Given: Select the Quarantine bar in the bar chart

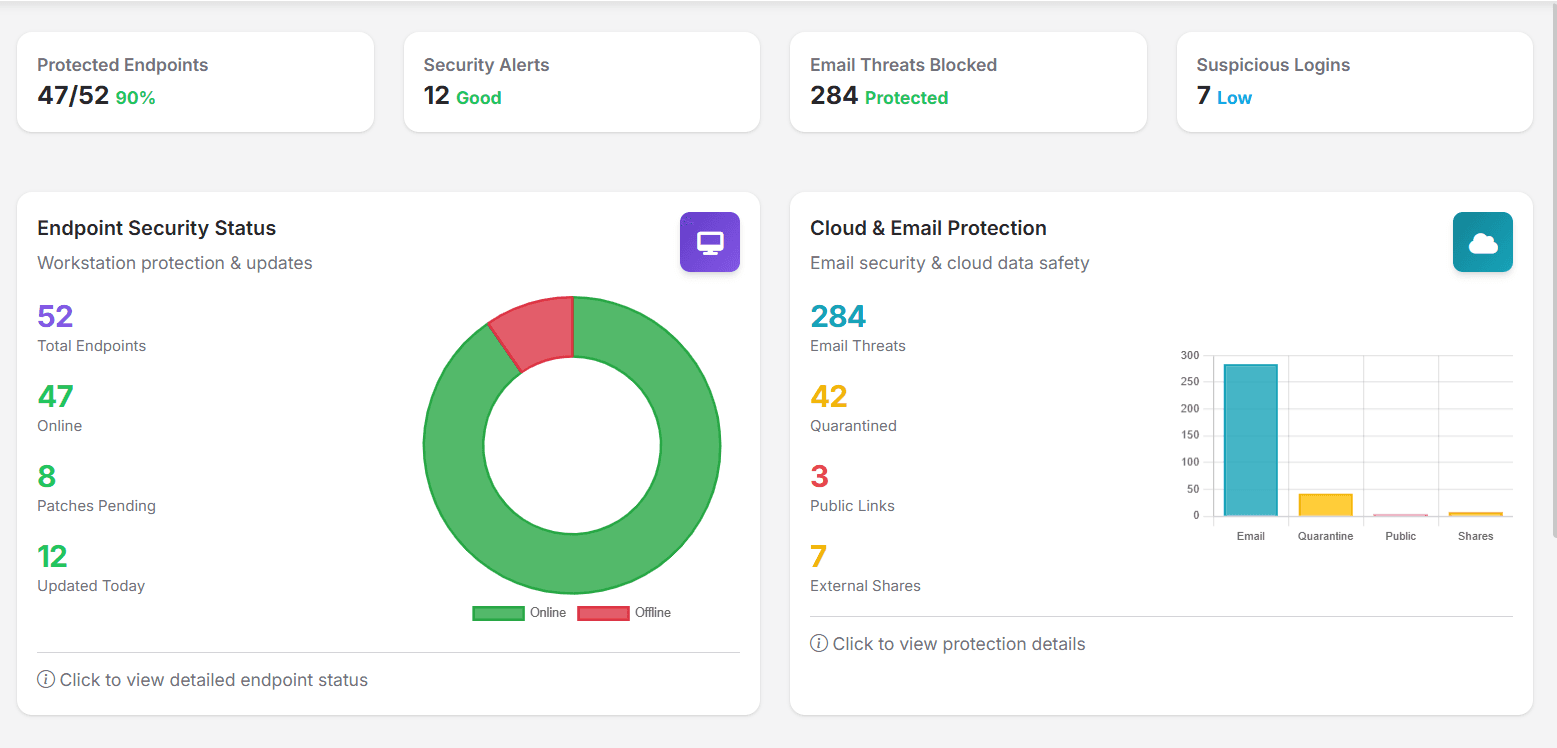Looking at the screenshot, I should click(x=1325, y=502).
